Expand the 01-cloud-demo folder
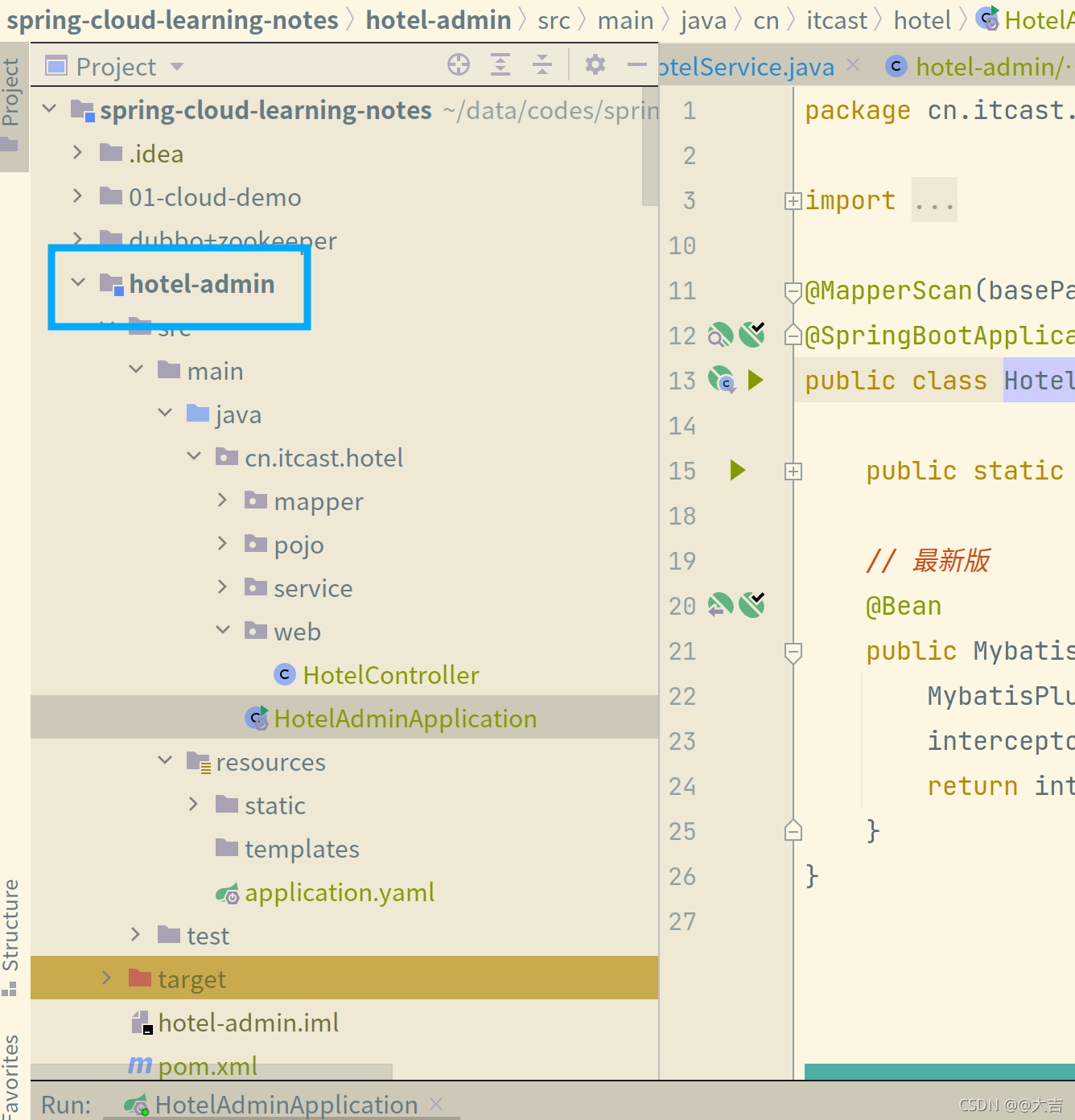Image resolution: width=1075 pixels, height=1120 pixels. tap(77, 196)
